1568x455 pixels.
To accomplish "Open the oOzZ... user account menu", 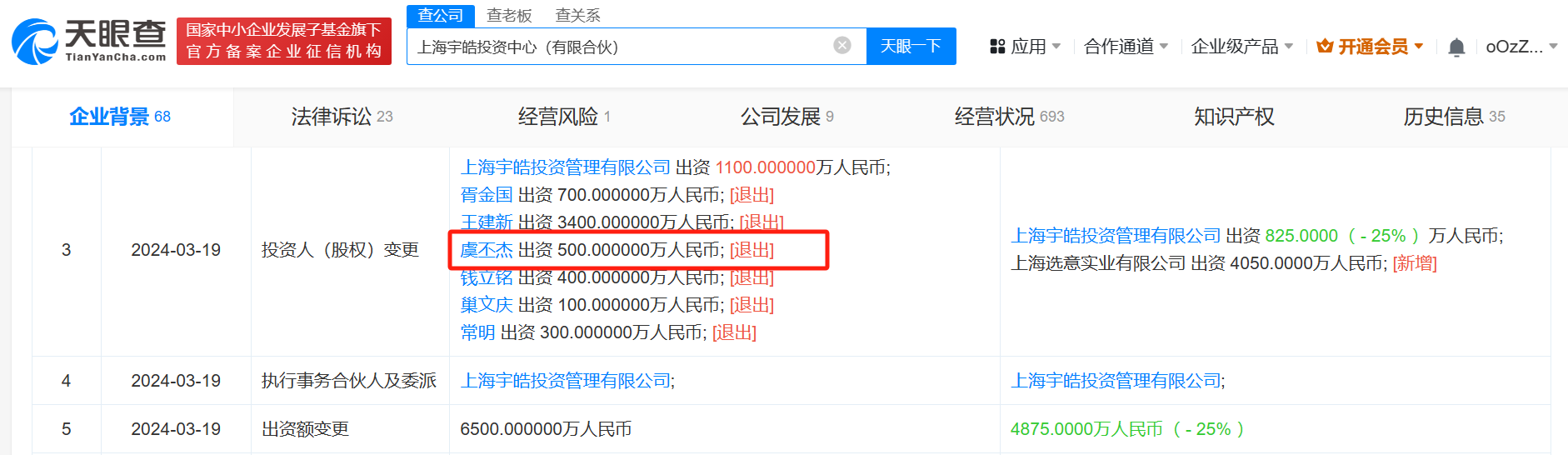I will tap(1522, 47).
